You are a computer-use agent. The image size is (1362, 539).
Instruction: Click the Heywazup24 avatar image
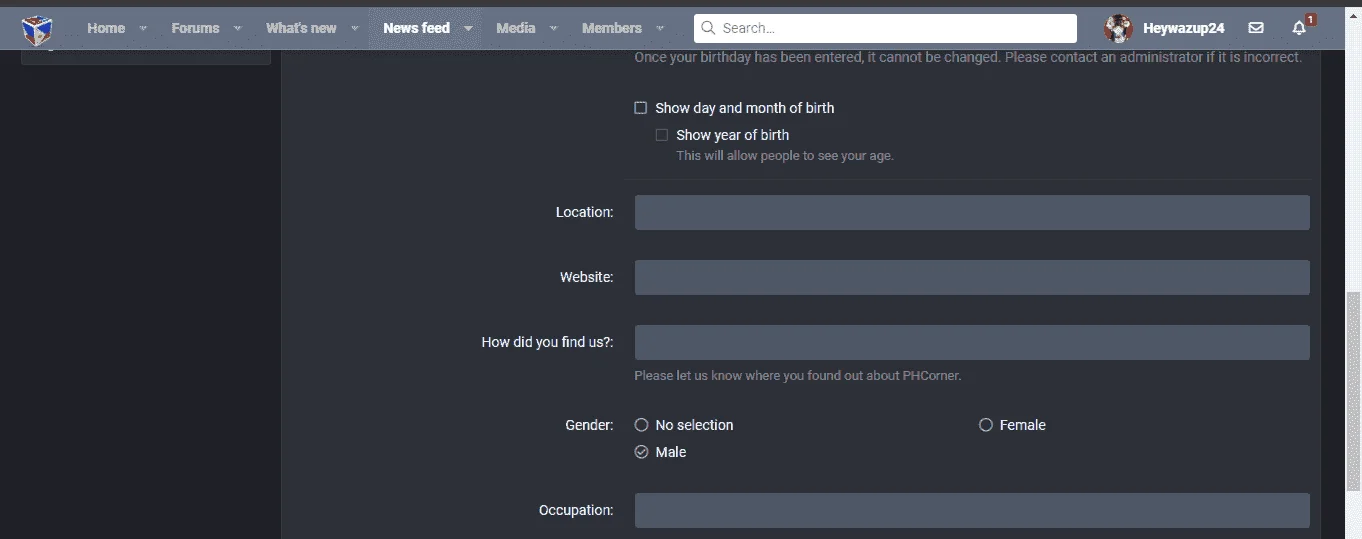click(x=1118, y=28)
